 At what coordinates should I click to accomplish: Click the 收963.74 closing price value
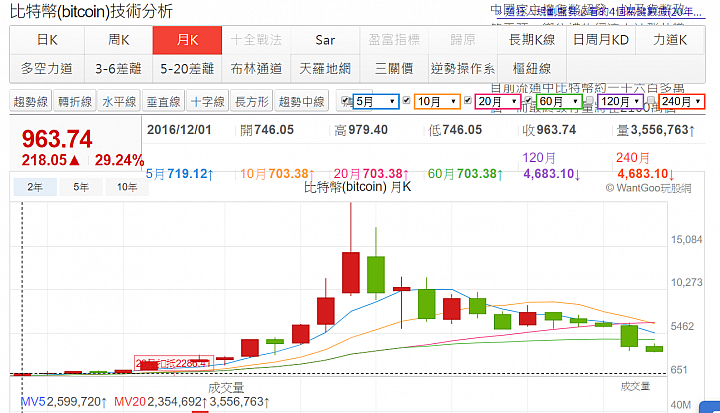pyautogui.click(x=550, y=130)
